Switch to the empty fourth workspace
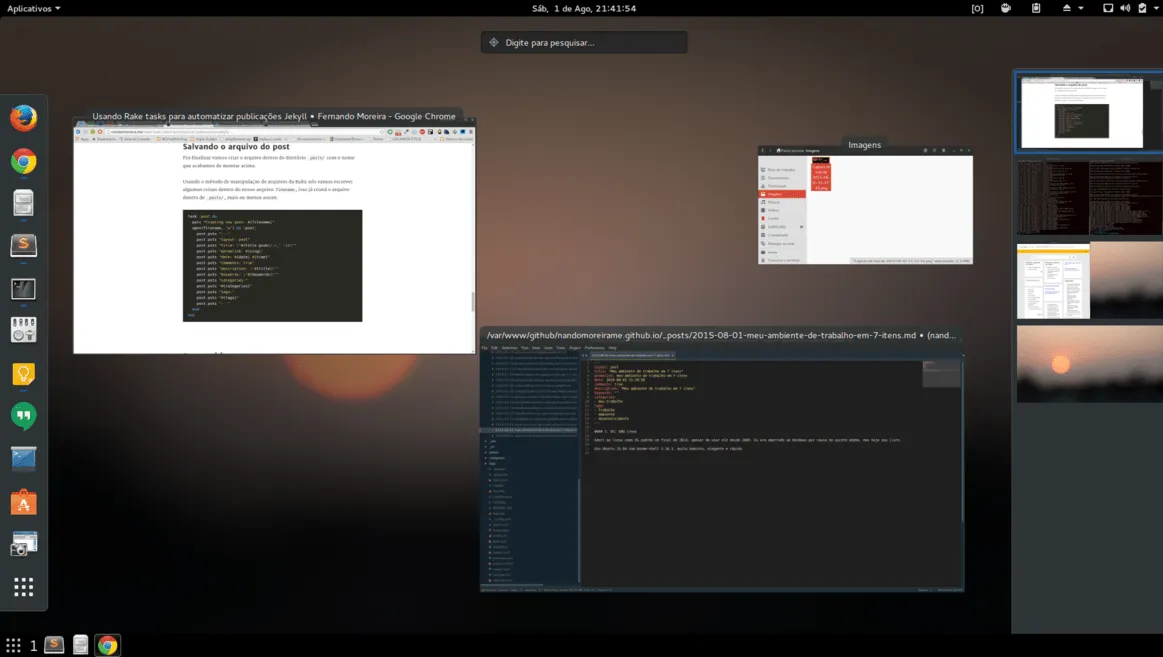 click(1090, 363)
